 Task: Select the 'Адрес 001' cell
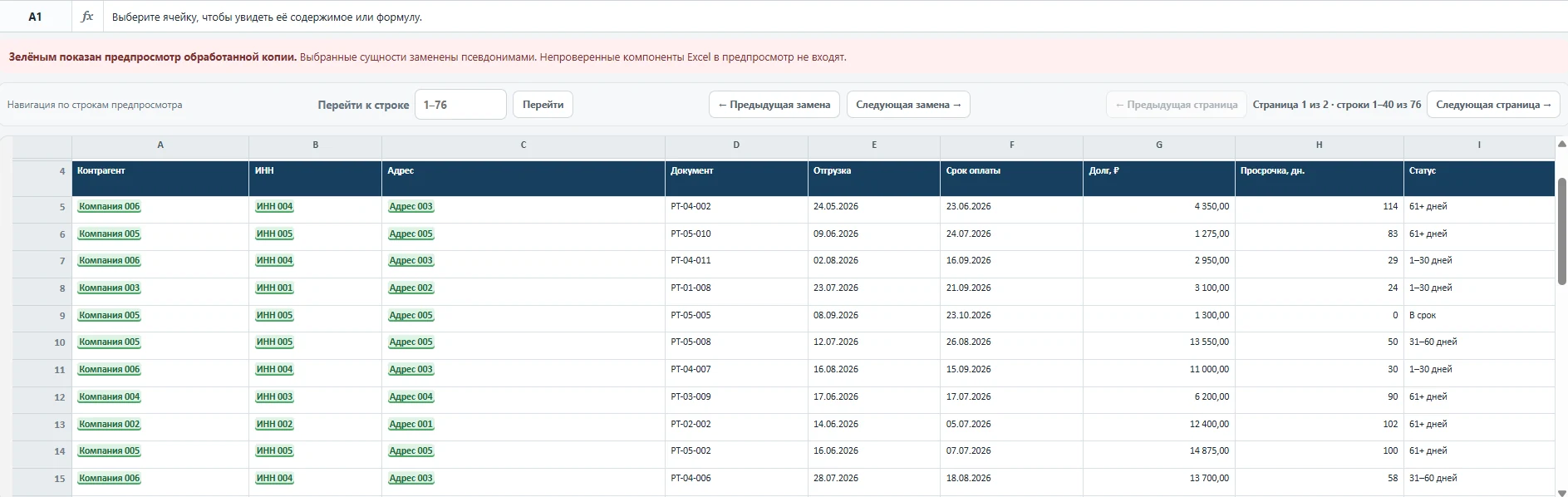[411, 425]
